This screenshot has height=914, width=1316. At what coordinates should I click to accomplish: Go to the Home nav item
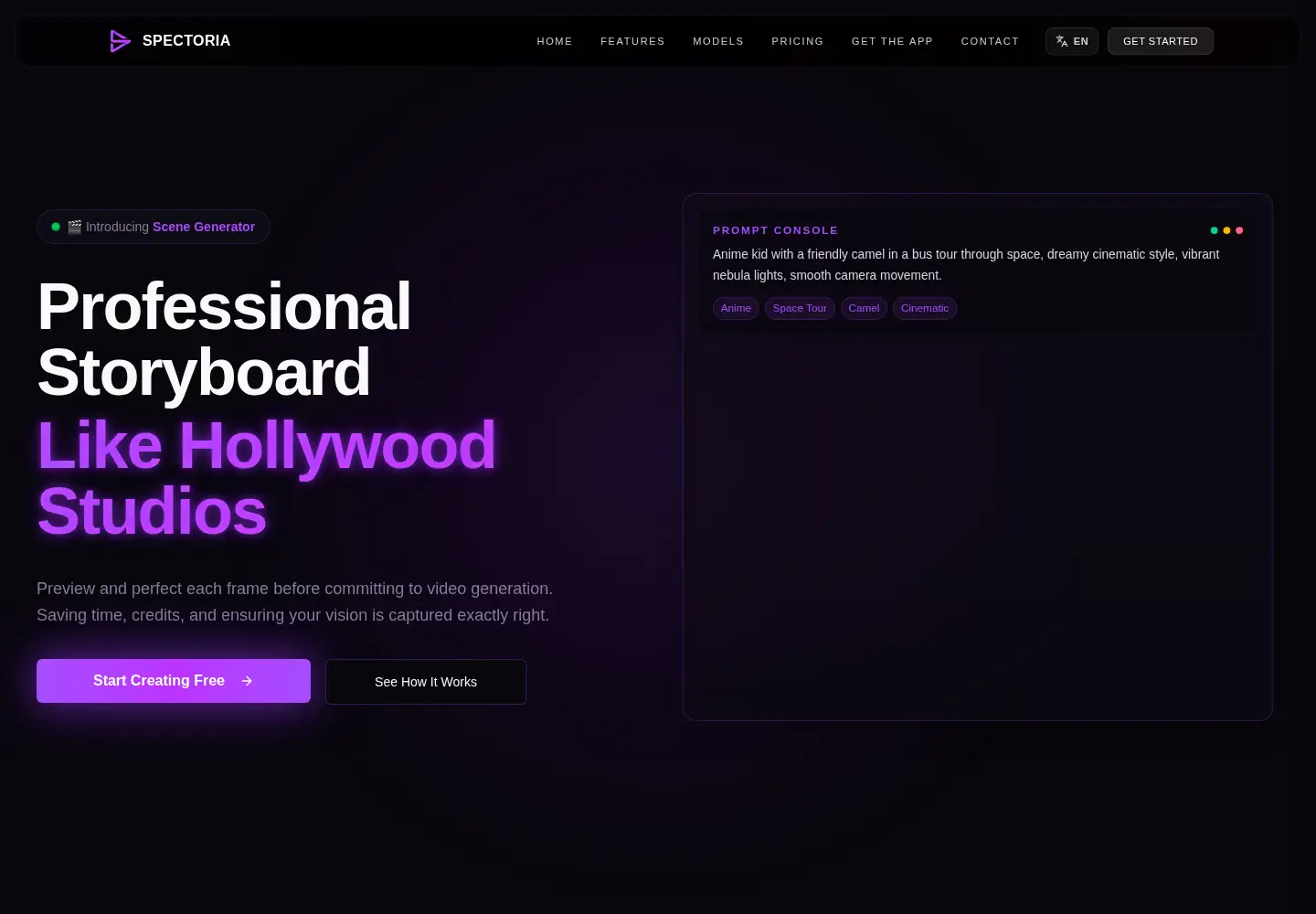click(x=555, y=41)
